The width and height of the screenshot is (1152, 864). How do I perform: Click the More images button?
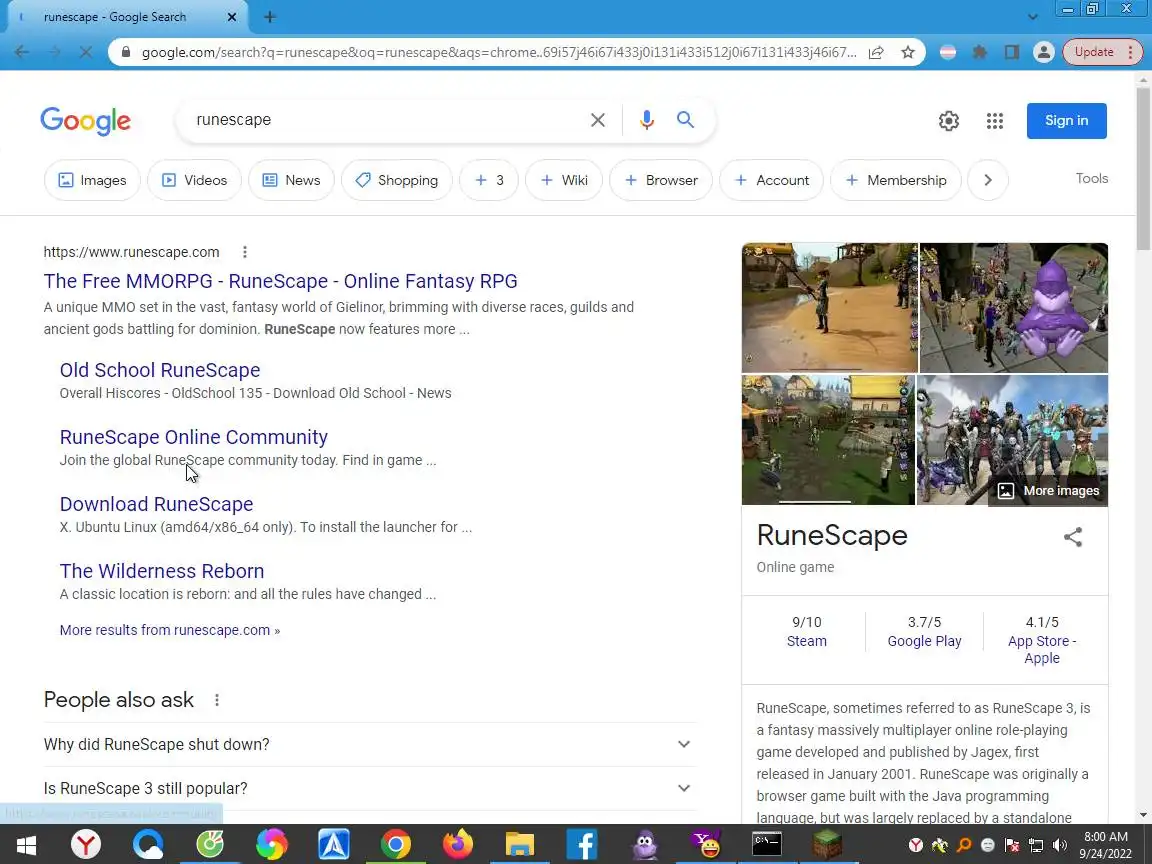point(1048,490)
